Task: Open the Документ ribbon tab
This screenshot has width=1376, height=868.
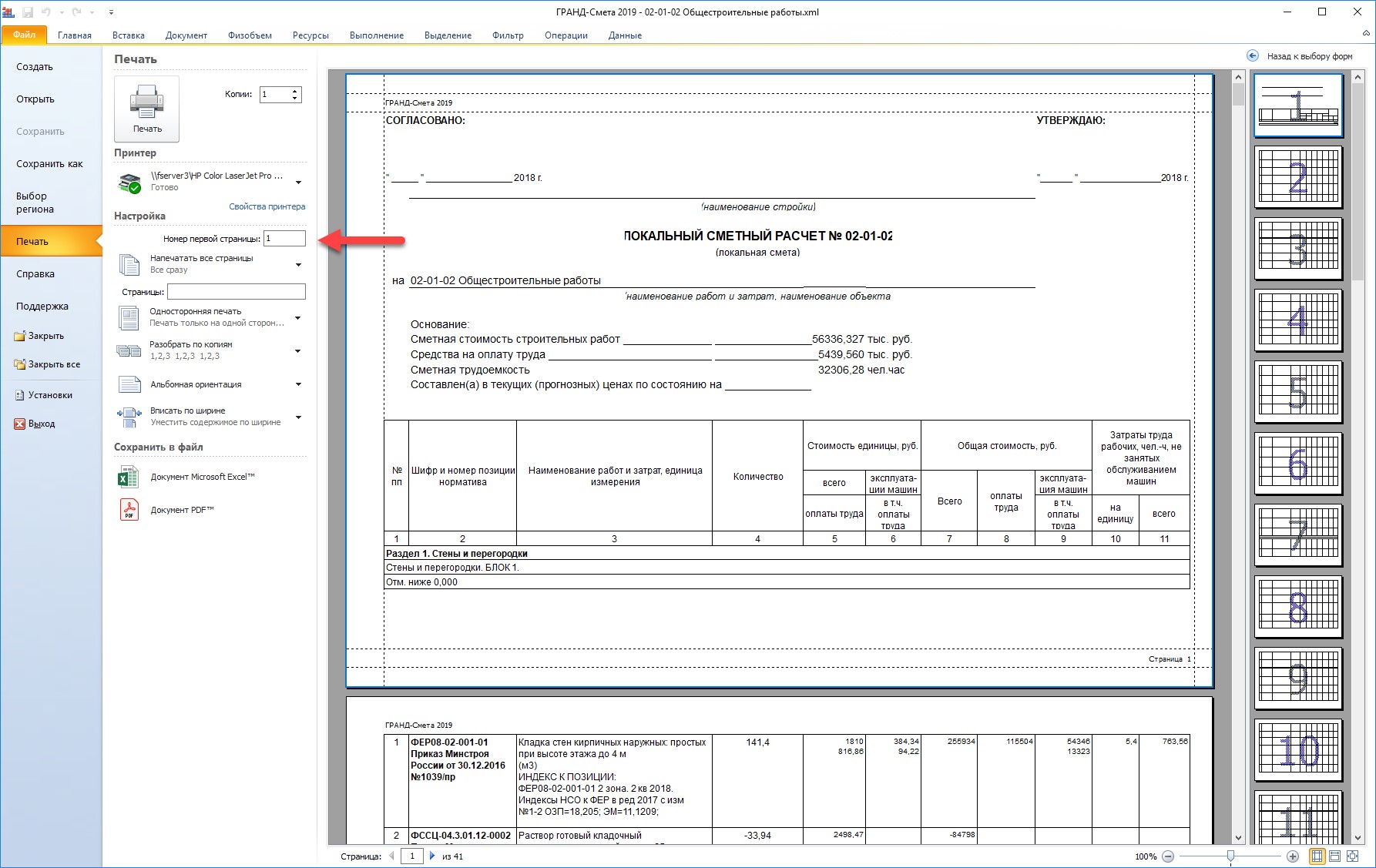Action: coord(186,35)
